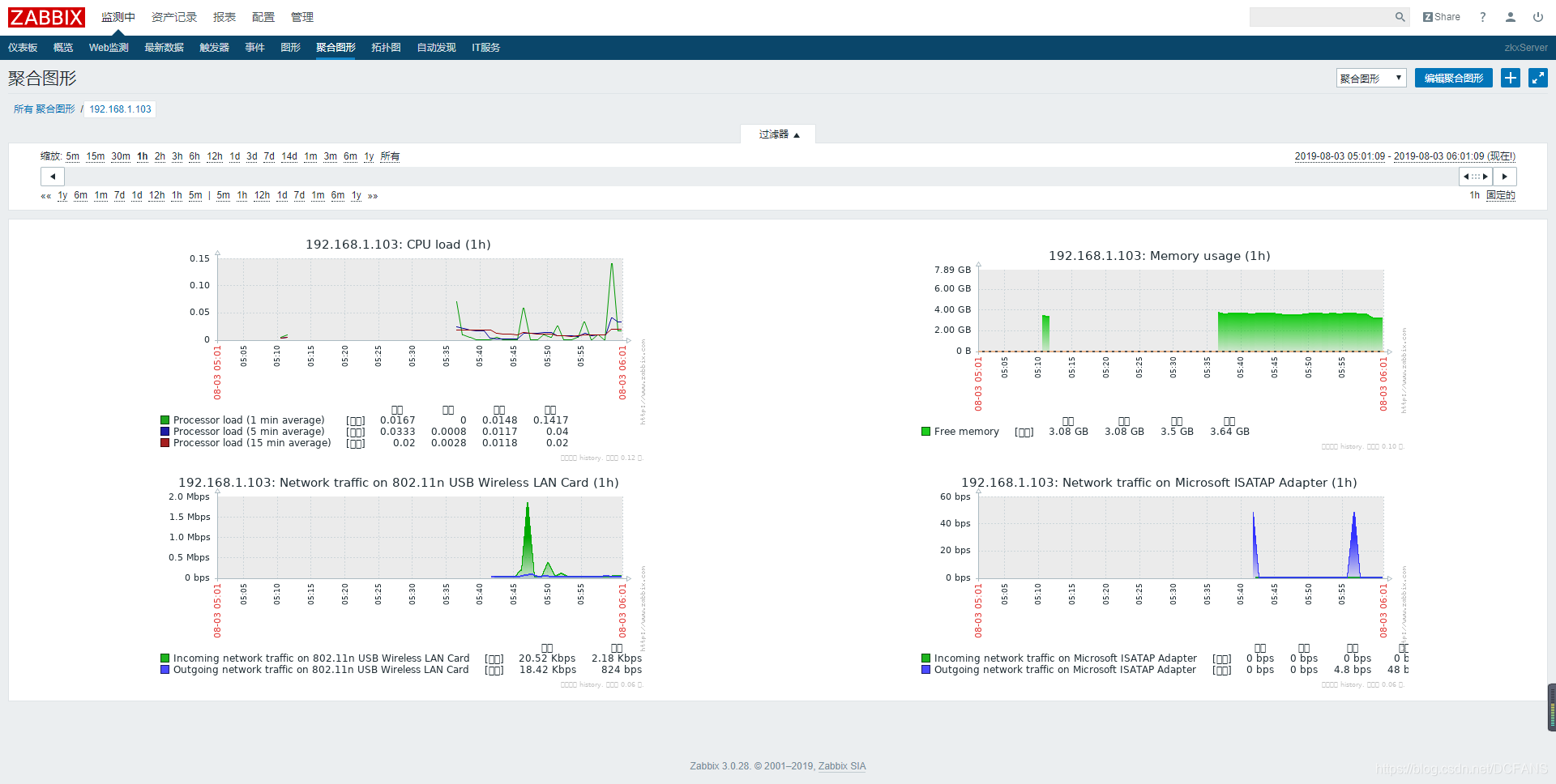The image size is (1556, 784).
Task: Click the plus add-to-dashboard icon
Action: coord(1511,78)
